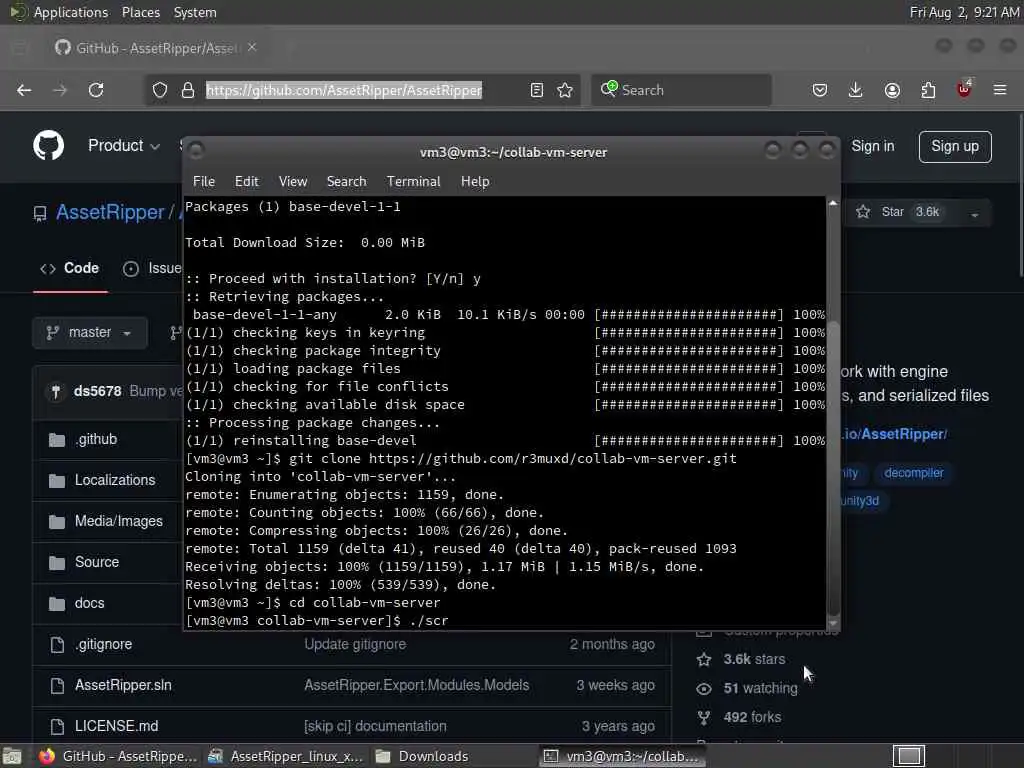Expand the Star list dropdown arrow
1024x768 pixels.
pyautogui.click(x=974, y=214)
